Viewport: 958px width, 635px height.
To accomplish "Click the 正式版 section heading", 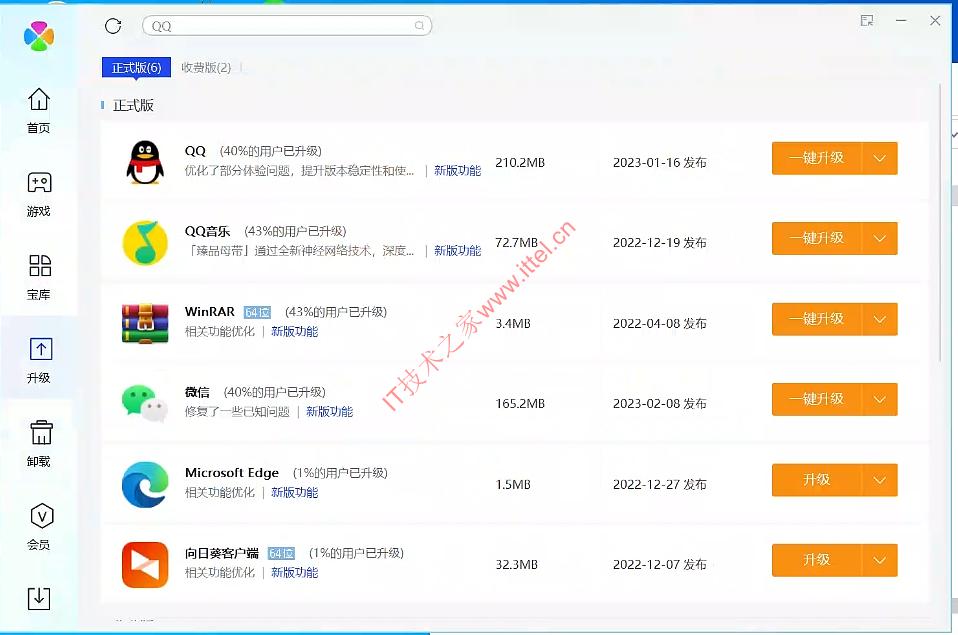I will coord(133,105).
